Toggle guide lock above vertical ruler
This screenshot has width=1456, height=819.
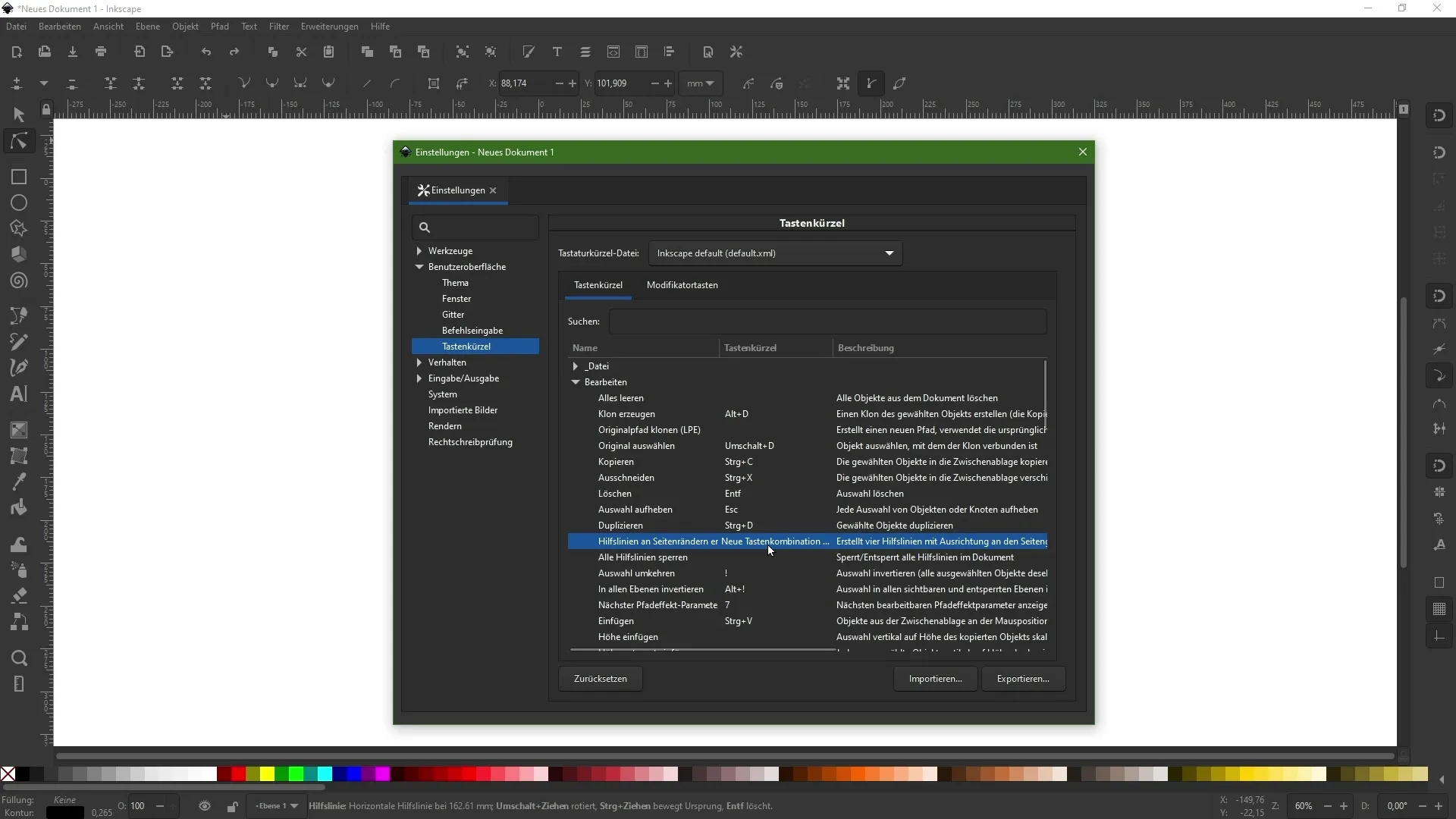coord(46,109)
